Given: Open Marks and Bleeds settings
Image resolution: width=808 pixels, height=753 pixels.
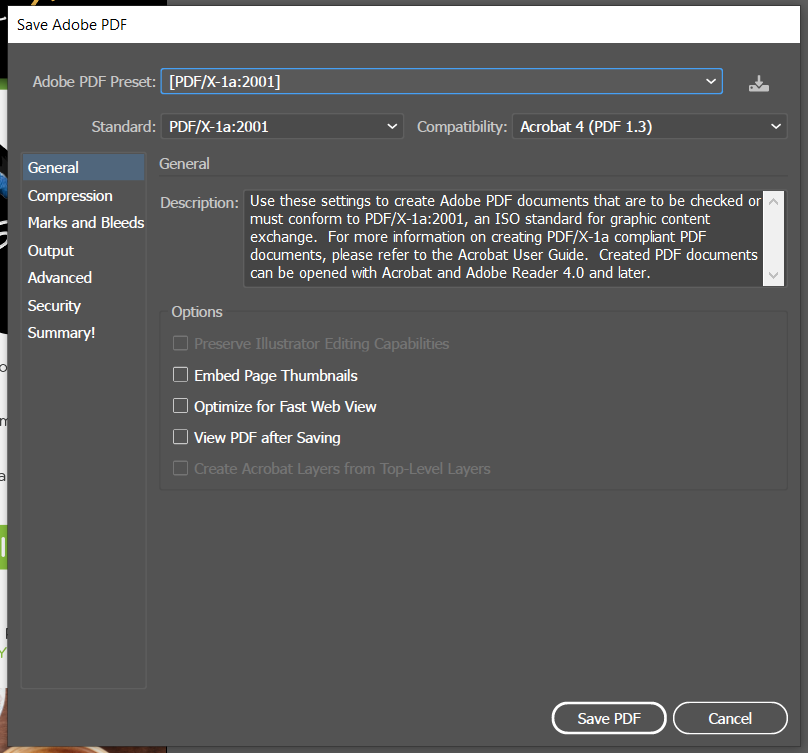Looking at the screenshot, I should click(85, 223).
